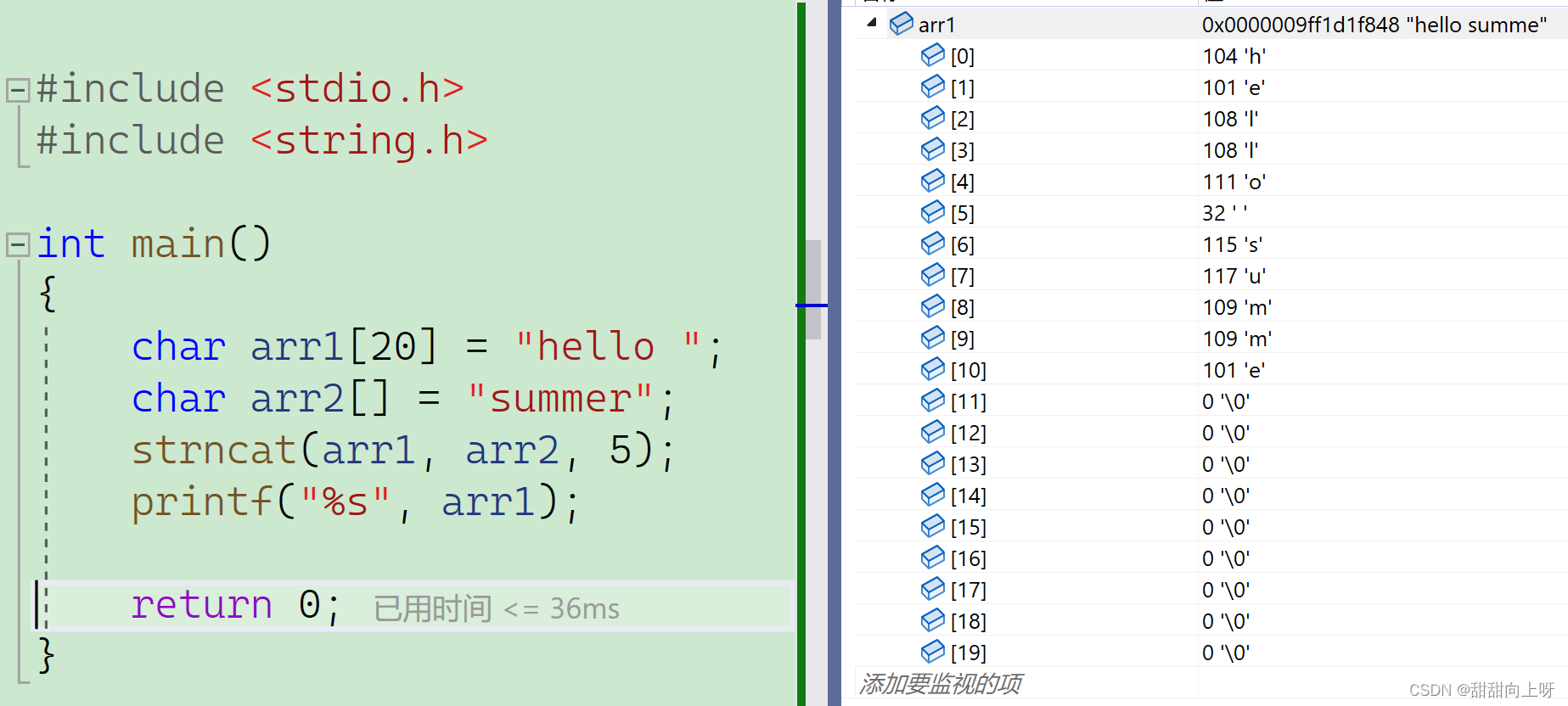Click the arr1 variable cube icon
Screen dimensions: 1568x706
click(x=901, y=24)
